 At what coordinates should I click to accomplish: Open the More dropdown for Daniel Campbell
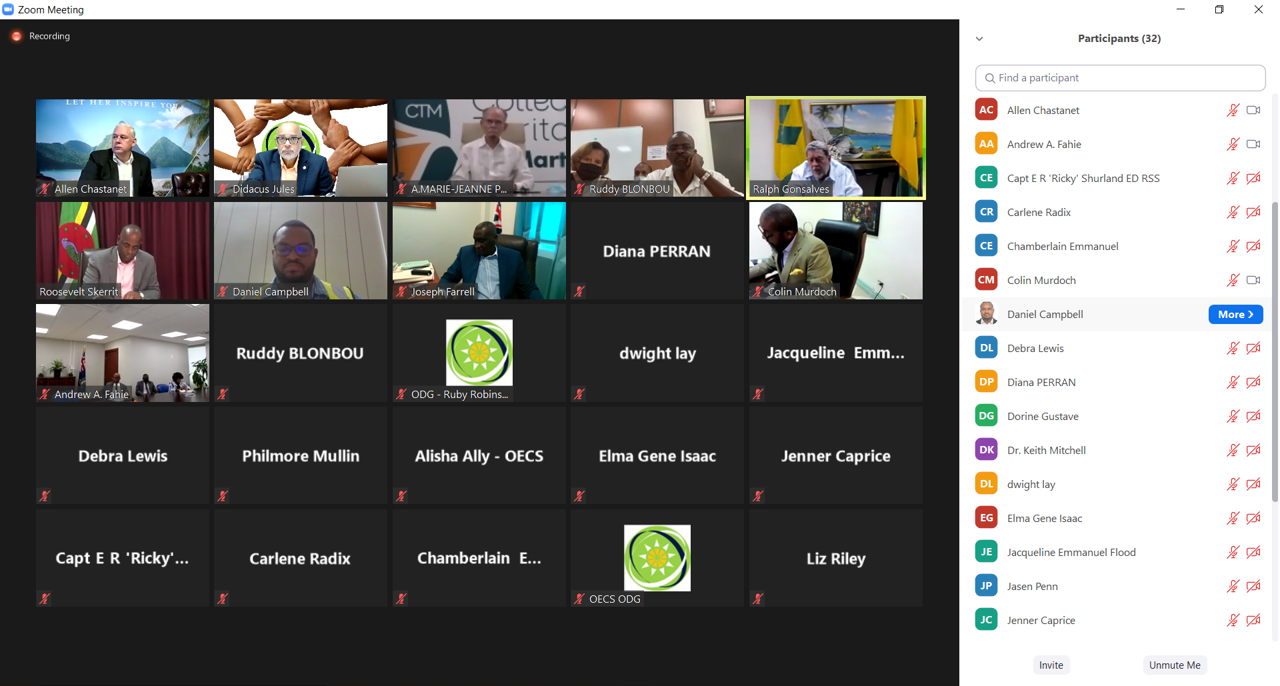(x=1236, y=314)
